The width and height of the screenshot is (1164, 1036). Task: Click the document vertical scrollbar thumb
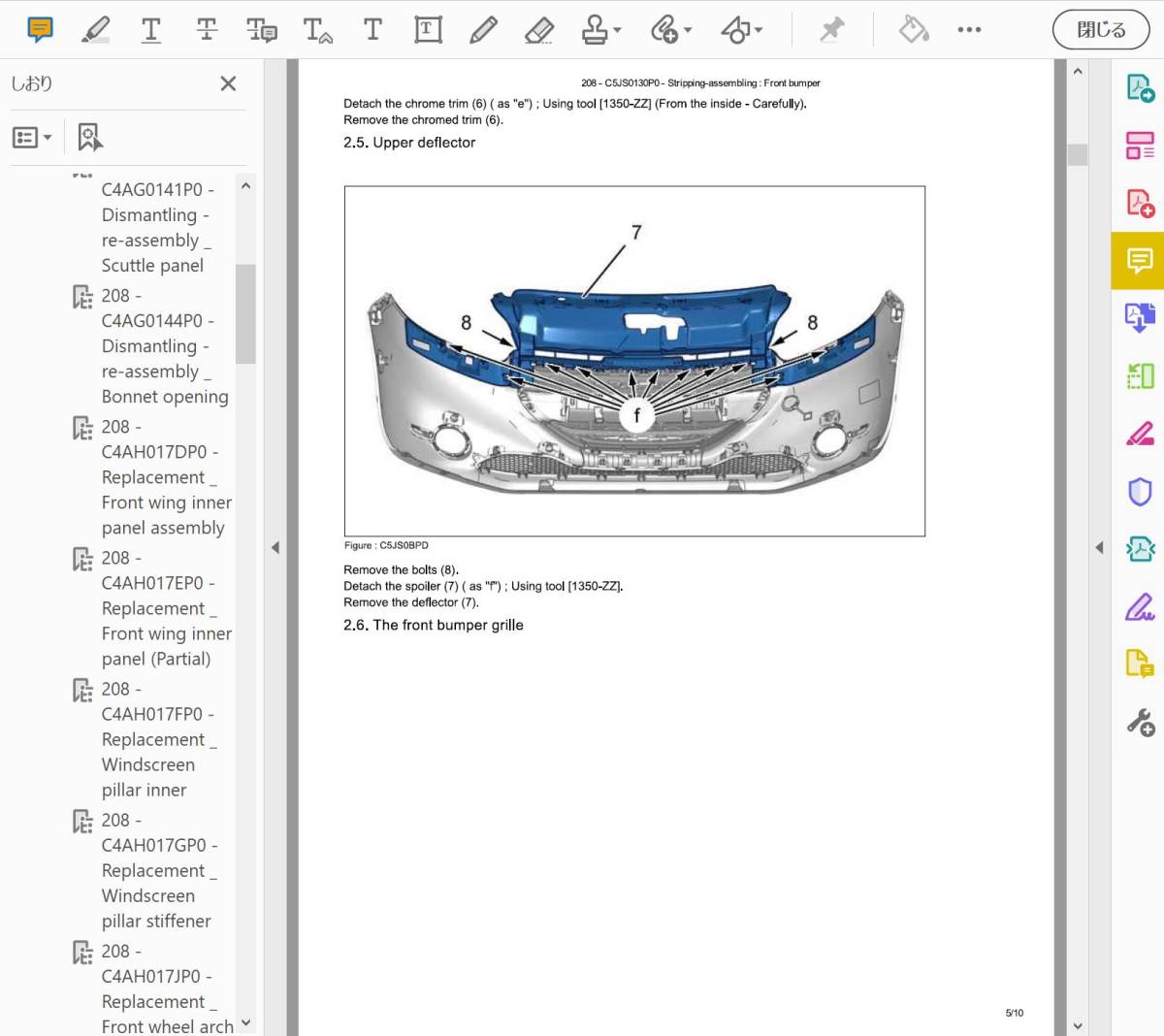[1078, 155]
